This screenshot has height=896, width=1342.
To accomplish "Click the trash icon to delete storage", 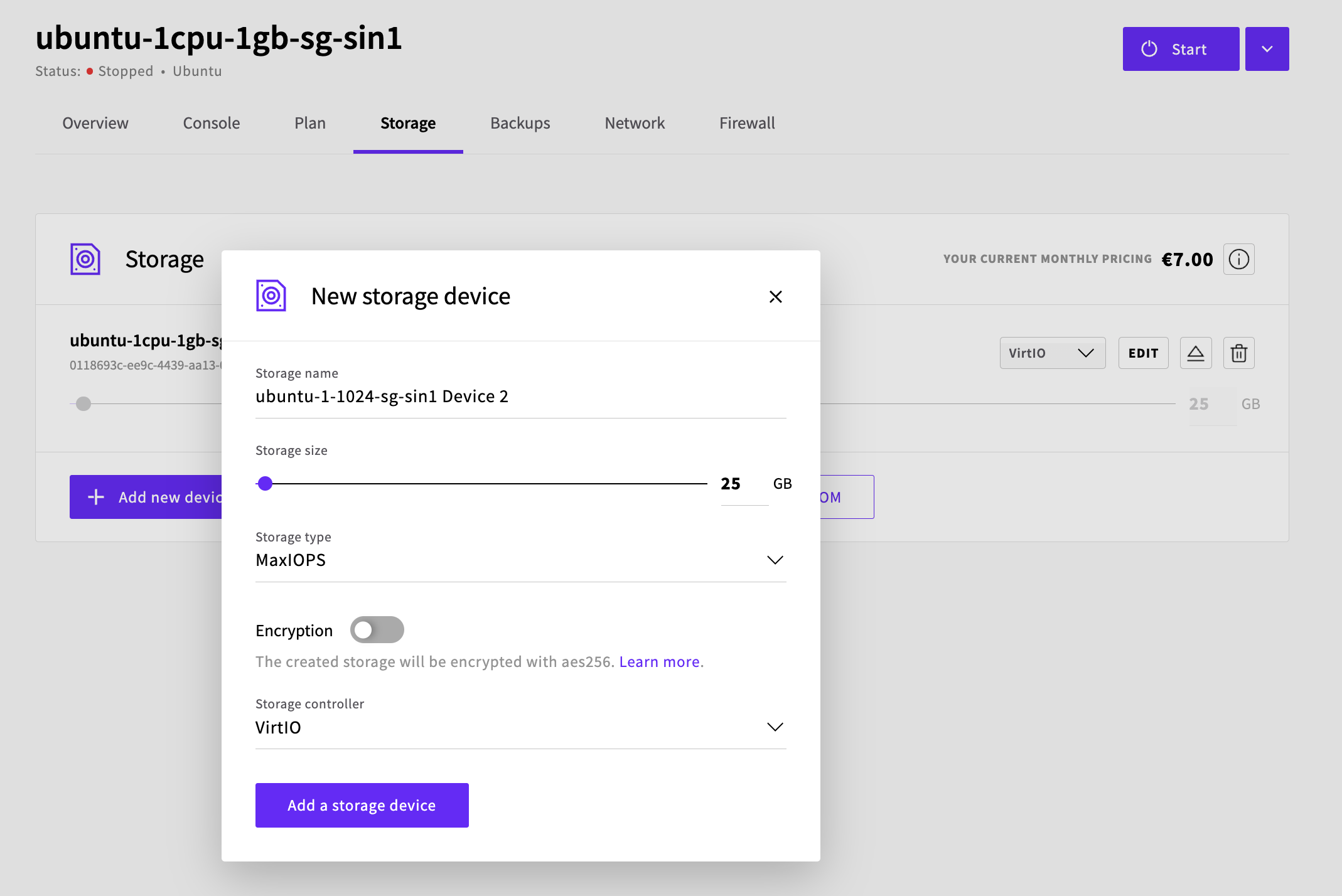I will coord(1239,353).
